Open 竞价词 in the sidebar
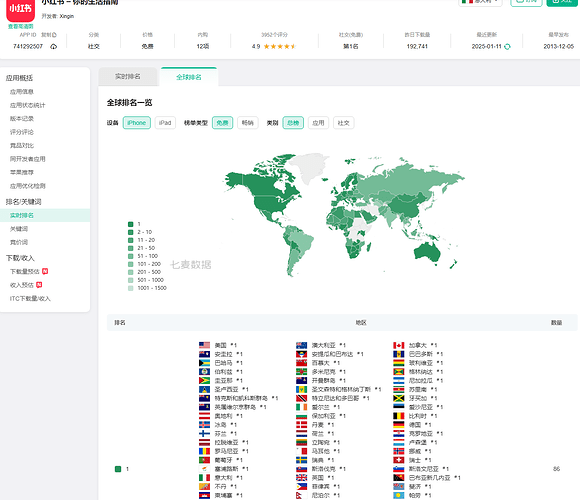The width and height of the screenshot is (580, 500). (19, 242)
